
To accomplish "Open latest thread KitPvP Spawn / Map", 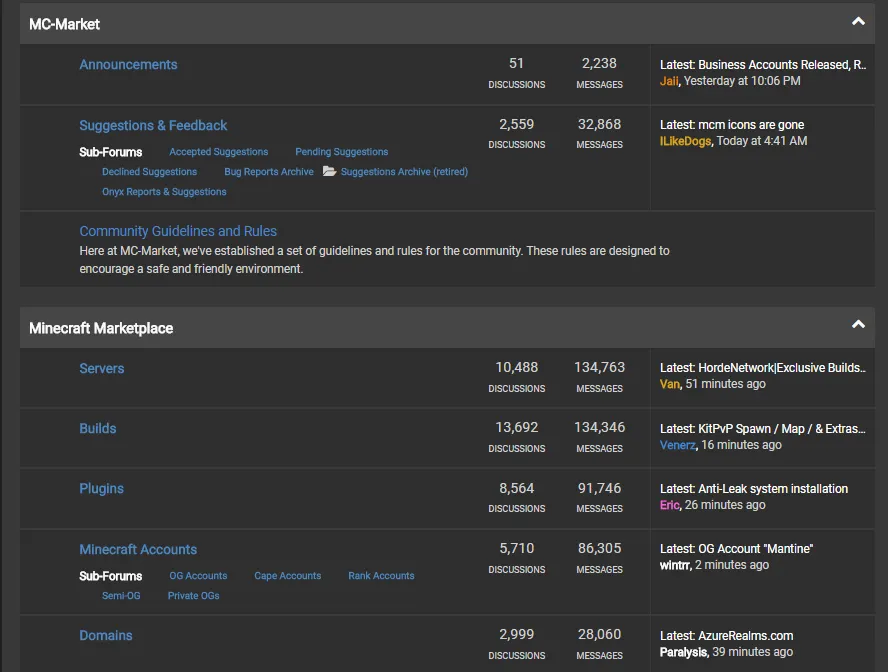I will pos(782,429).
